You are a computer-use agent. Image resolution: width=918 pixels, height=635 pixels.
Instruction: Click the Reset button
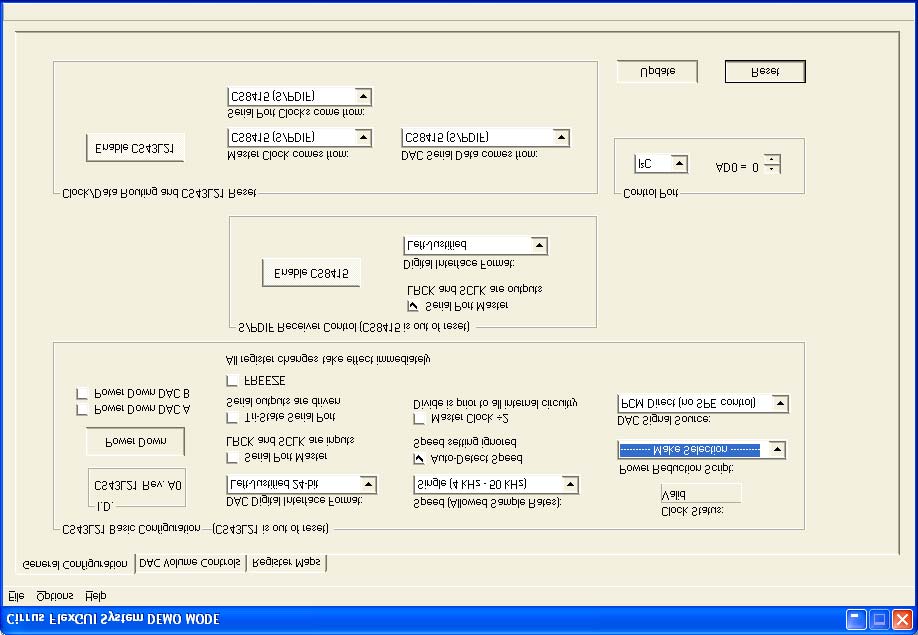coord(764,71)
